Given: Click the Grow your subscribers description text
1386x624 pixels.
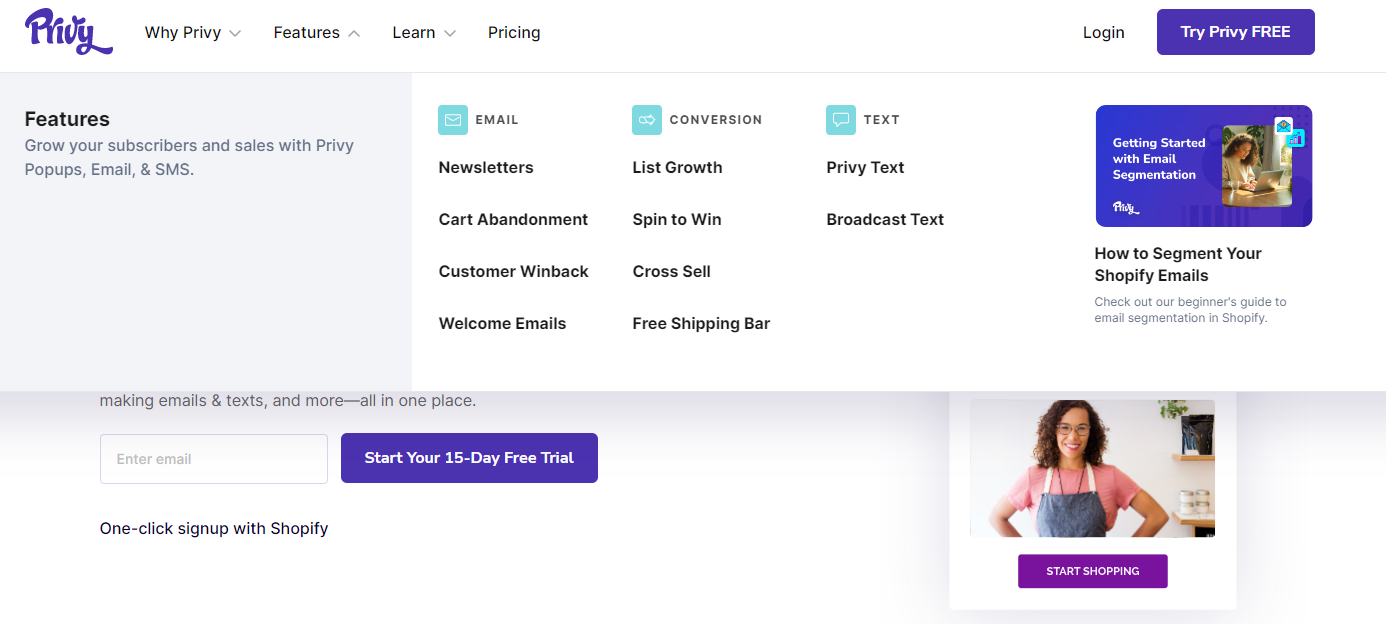Looking at the screenshot, I should [x=190, y=157].
